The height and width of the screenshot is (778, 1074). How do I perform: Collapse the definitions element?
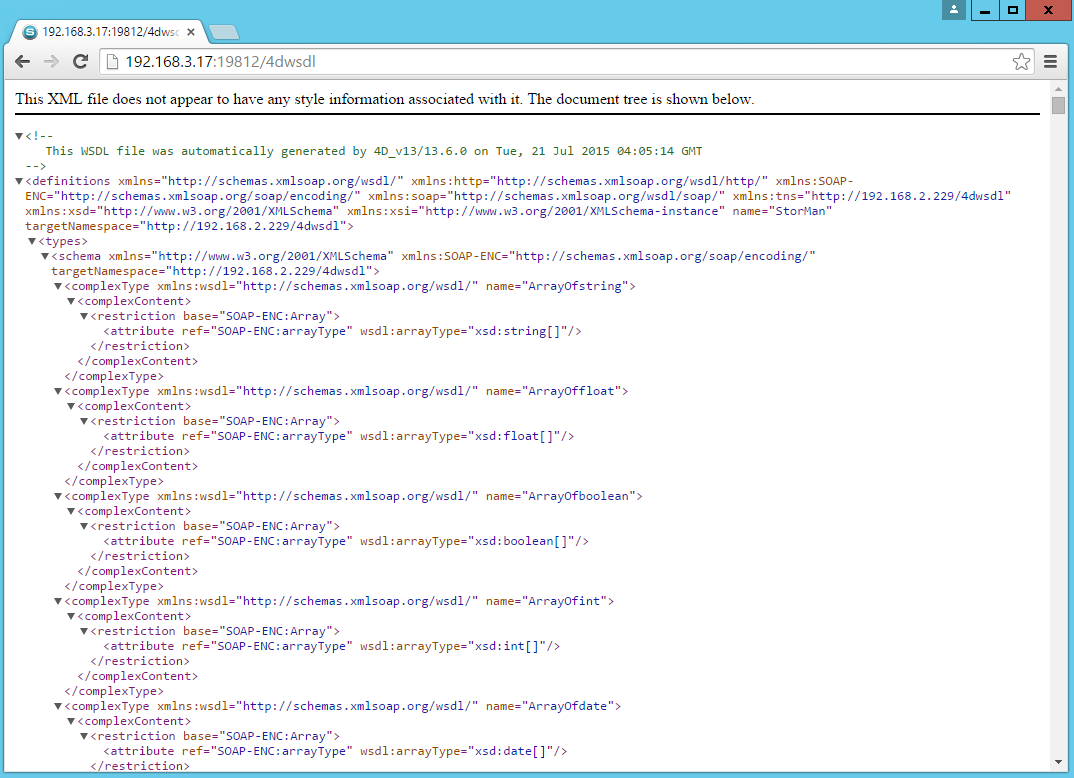[18, 180]
